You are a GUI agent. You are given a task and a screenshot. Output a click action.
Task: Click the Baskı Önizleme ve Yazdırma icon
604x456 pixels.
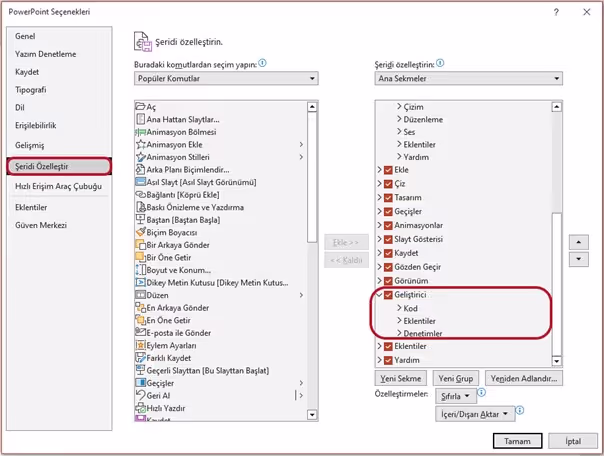point(141,207)
